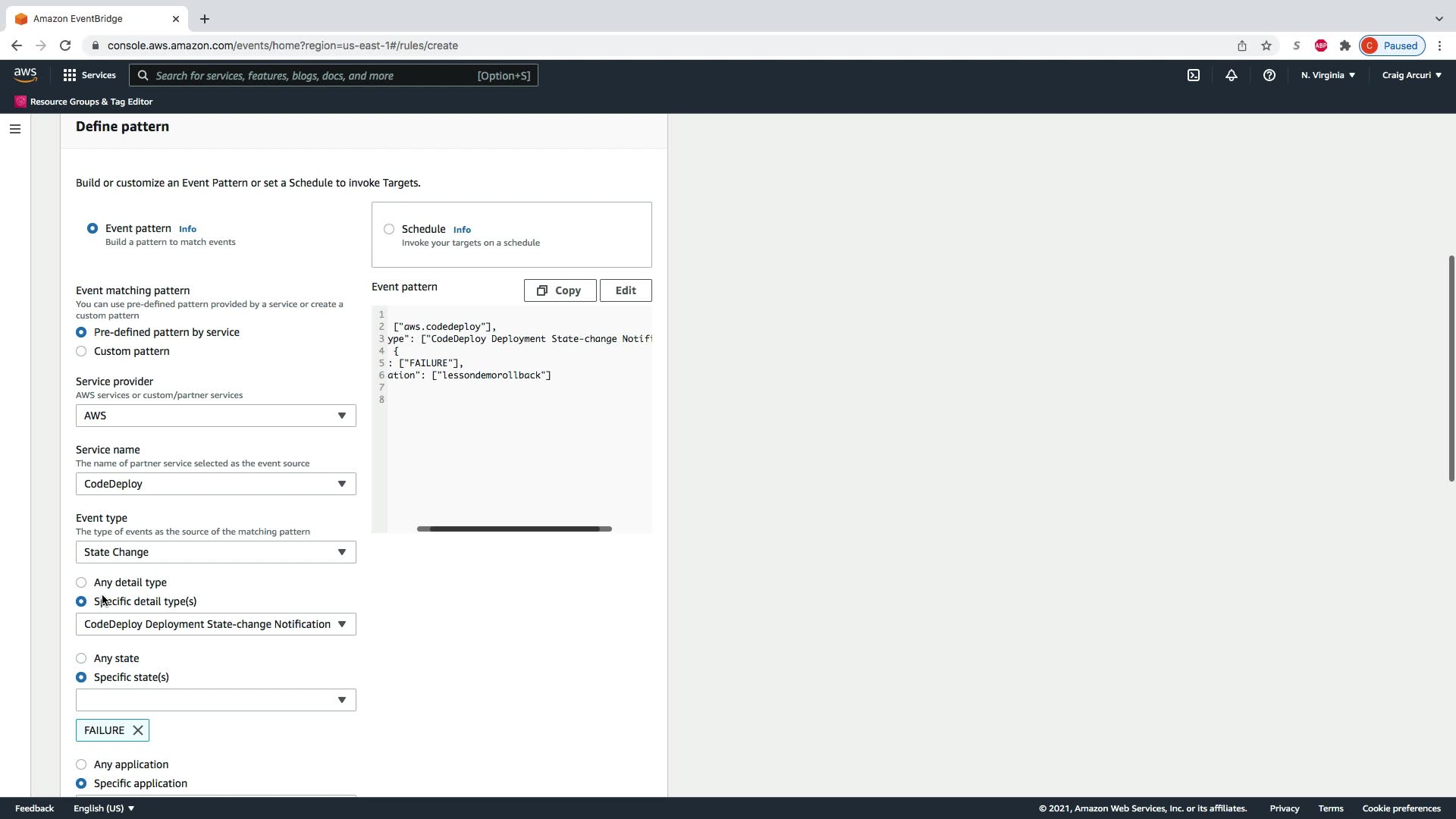Bookmark page with star icon
The image size is (1456, 819).
[1266, 45]
